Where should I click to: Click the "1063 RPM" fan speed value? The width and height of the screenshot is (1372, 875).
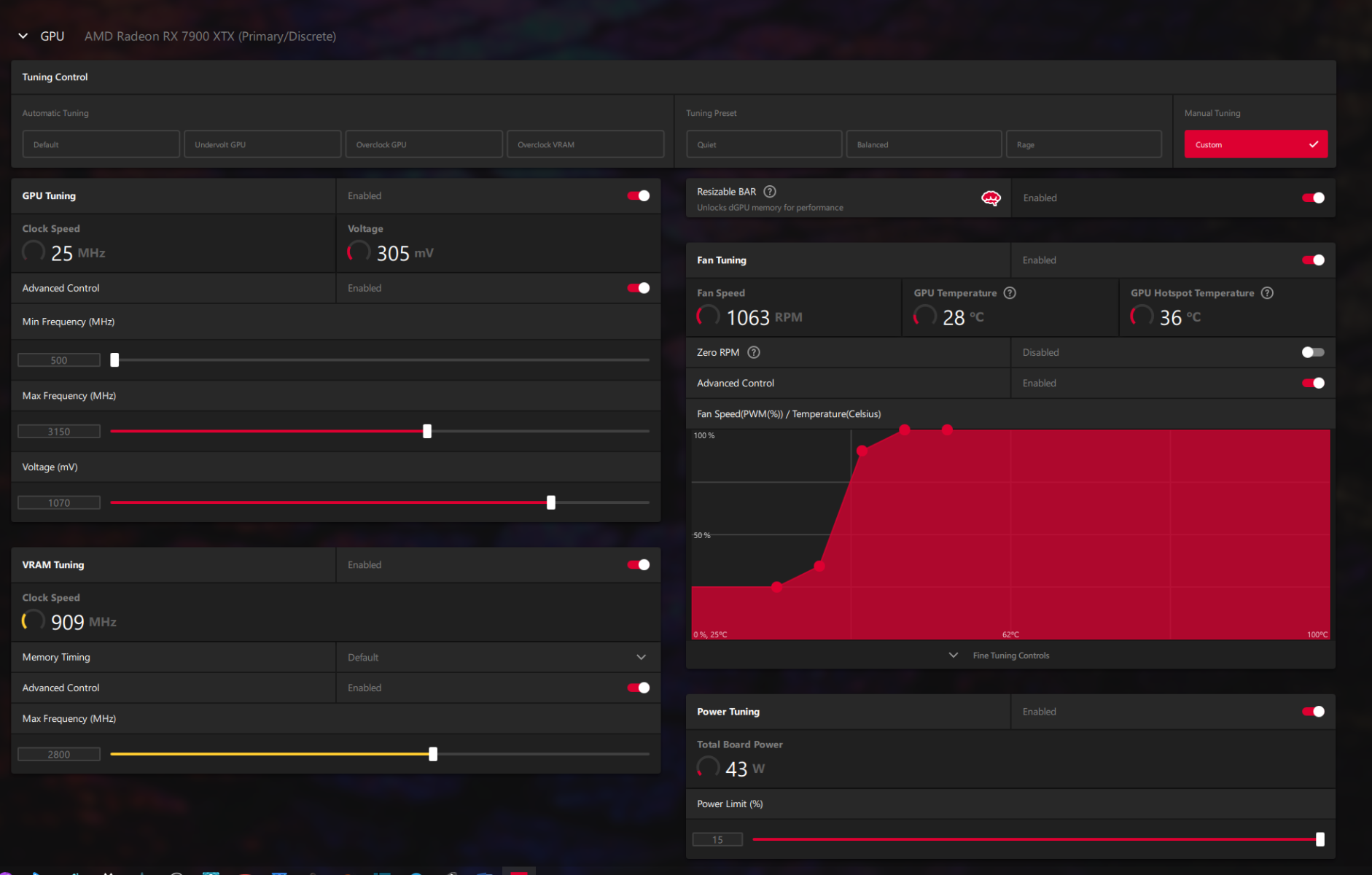(x=764, y=317)
